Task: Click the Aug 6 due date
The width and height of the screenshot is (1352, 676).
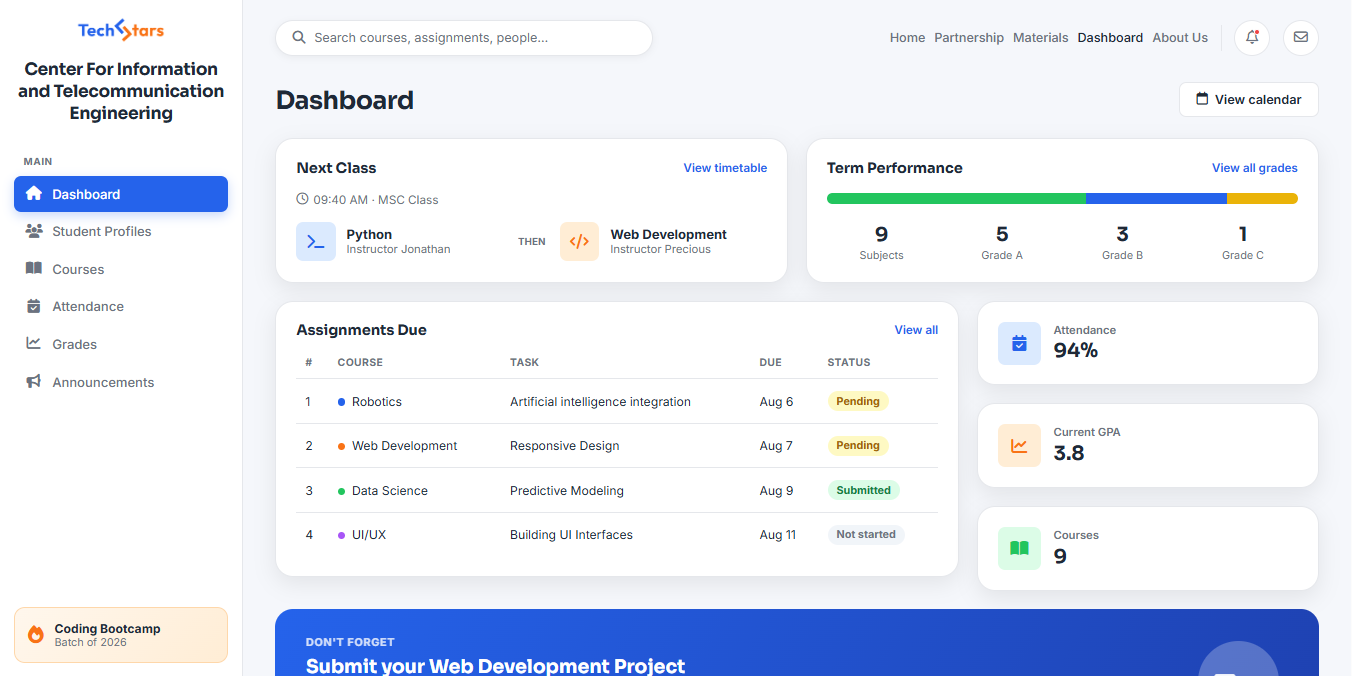Action: (776, 402)
